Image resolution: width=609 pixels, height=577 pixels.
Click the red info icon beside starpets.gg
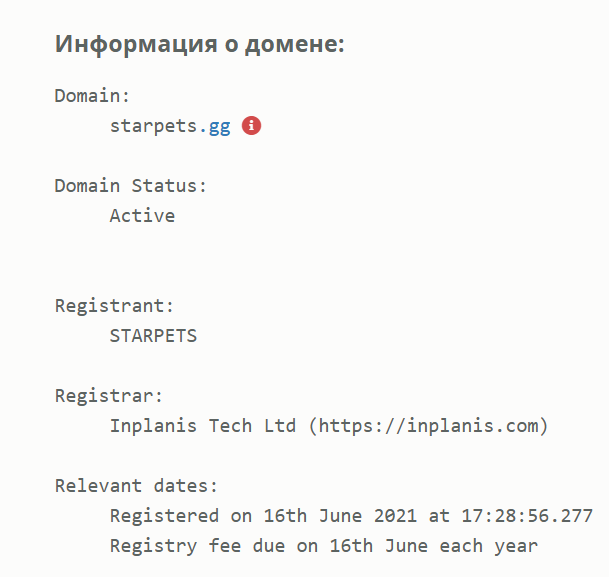pos(252,126)
